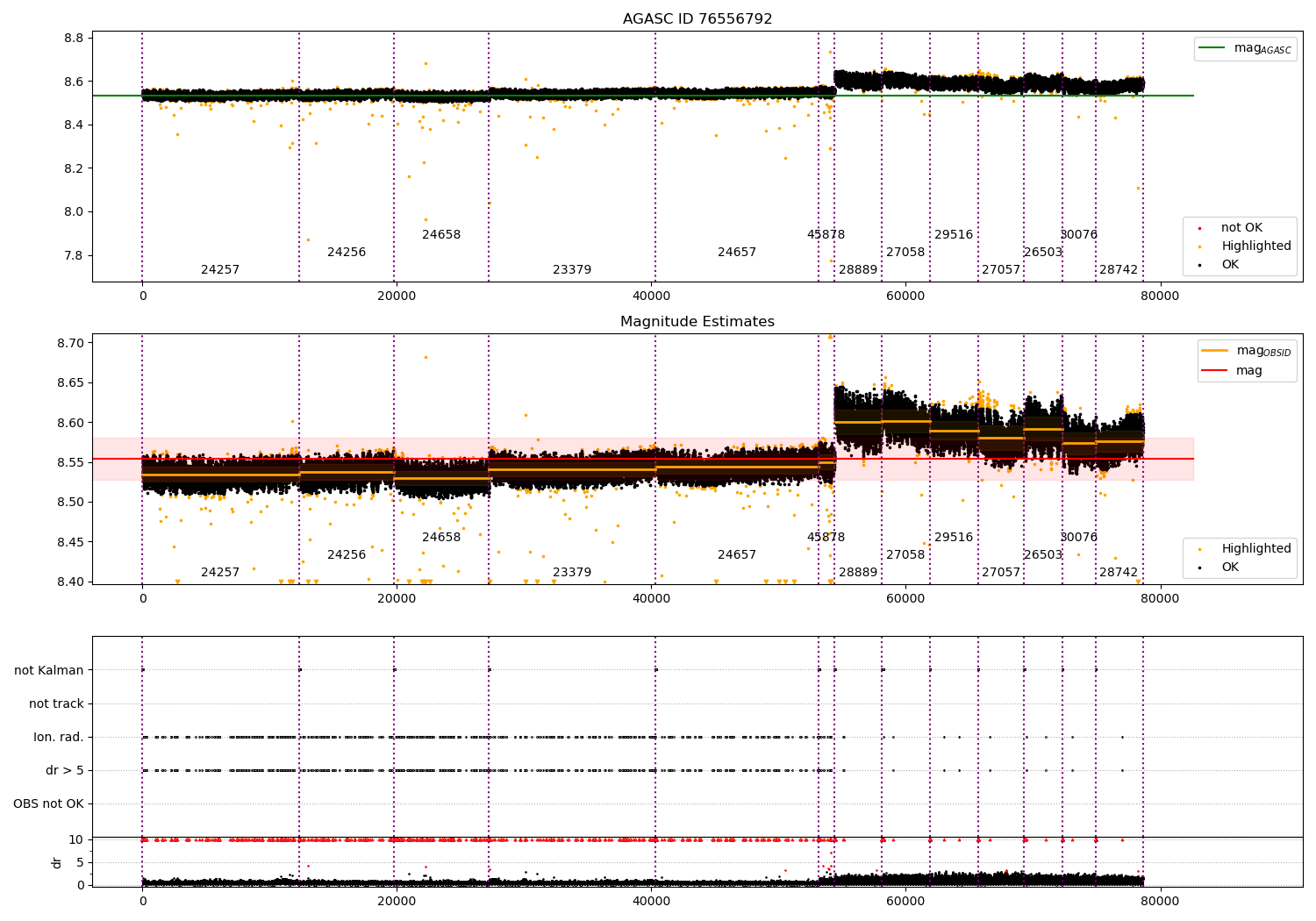Viewport: 1316px width, 921px height.
Task: Click the 'not Kalman' axis label
Action: click(x=49, y=670)
